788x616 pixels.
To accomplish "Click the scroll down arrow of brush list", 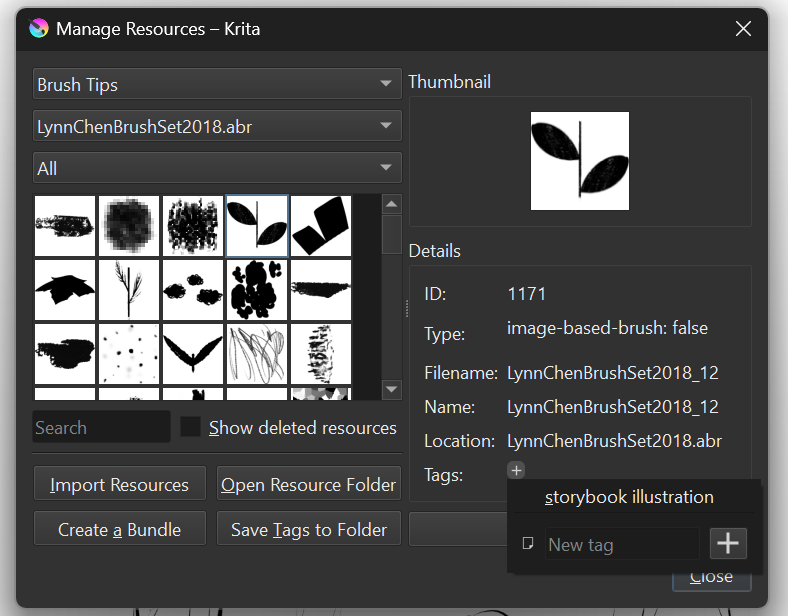I will 392,389.
